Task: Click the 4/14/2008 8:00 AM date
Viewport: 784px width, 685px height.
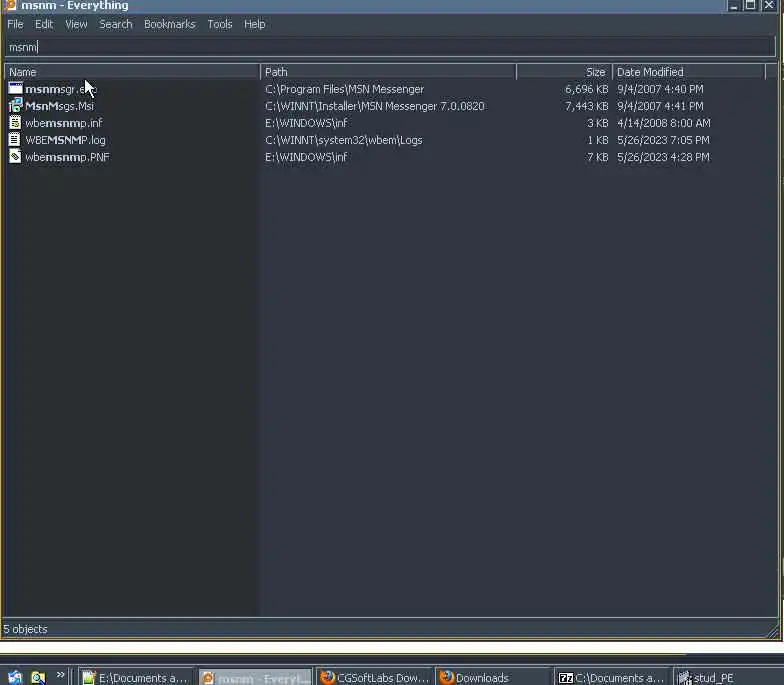Action: click(664, 123)
